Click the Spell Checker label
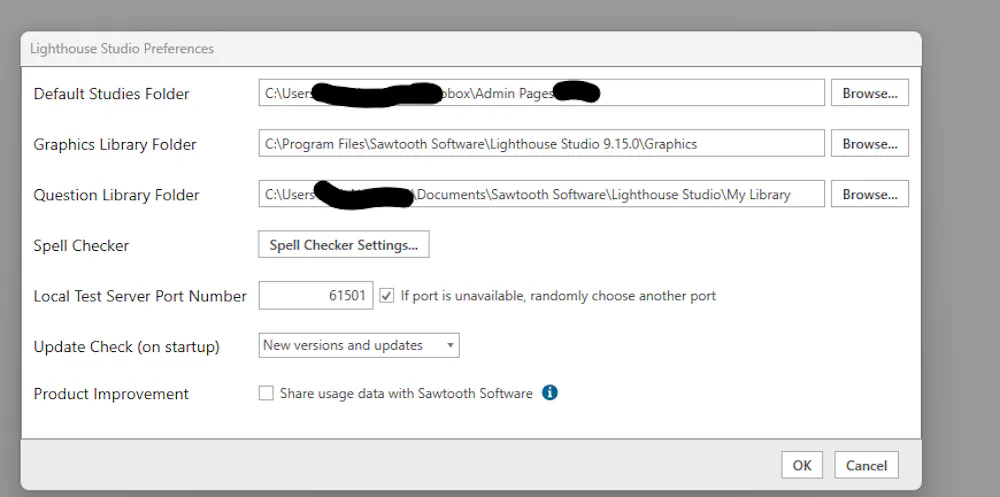 click(x=81, y=246)
